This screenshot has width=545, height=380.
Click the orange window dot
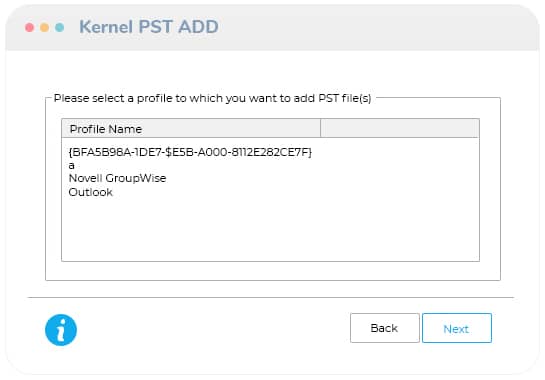tap(44, 27)
